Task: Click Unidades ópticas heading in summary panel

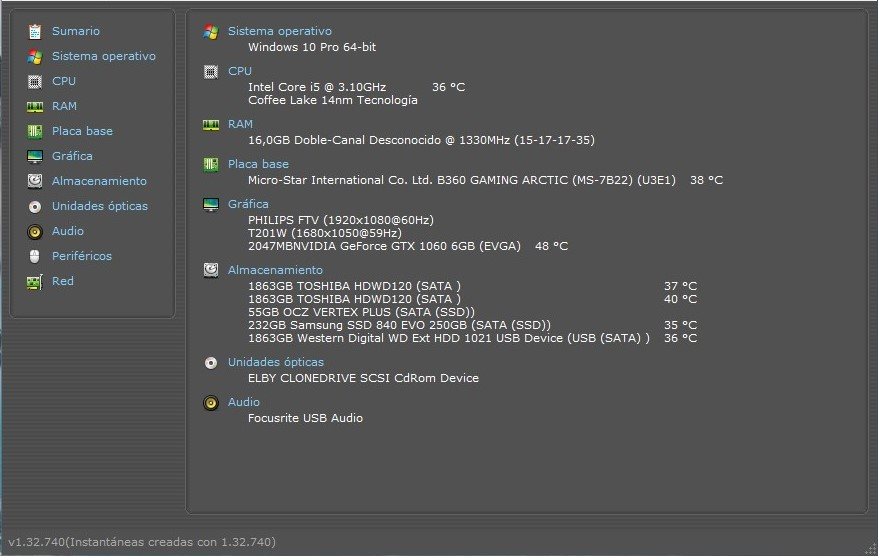Action: pos(275,362)
